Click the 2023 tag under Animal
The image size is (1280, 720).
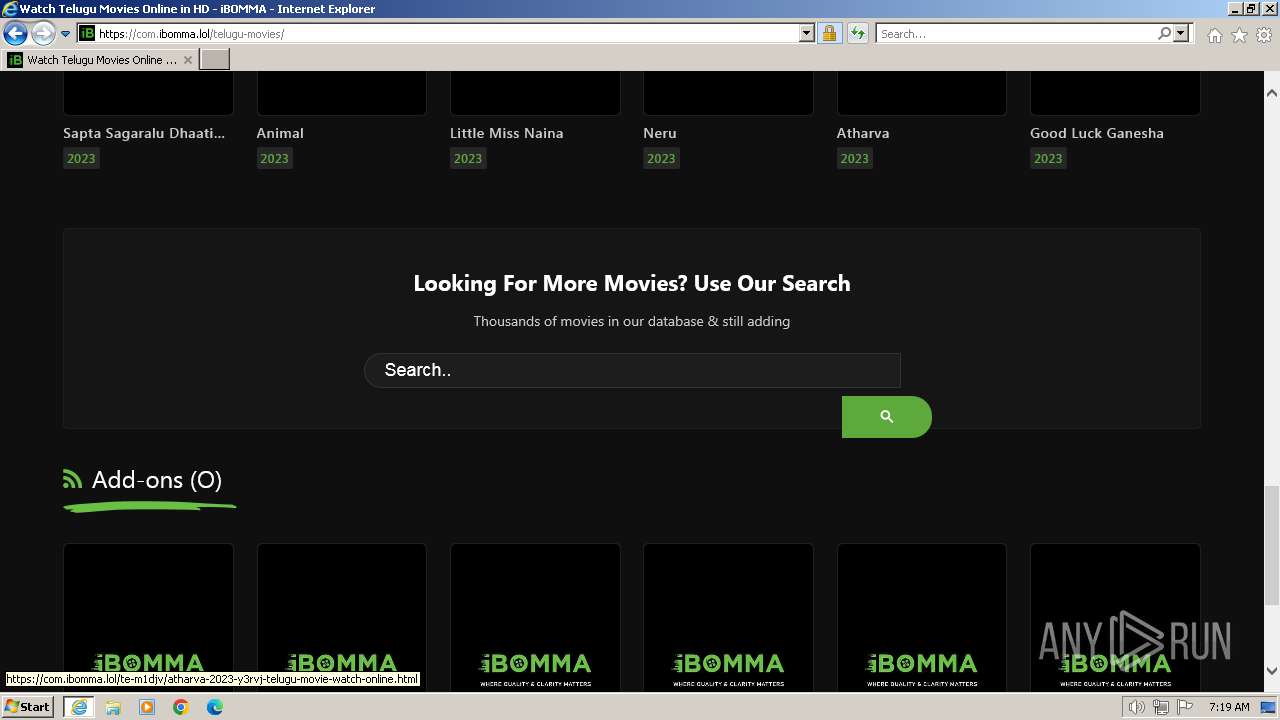point(274,158)
